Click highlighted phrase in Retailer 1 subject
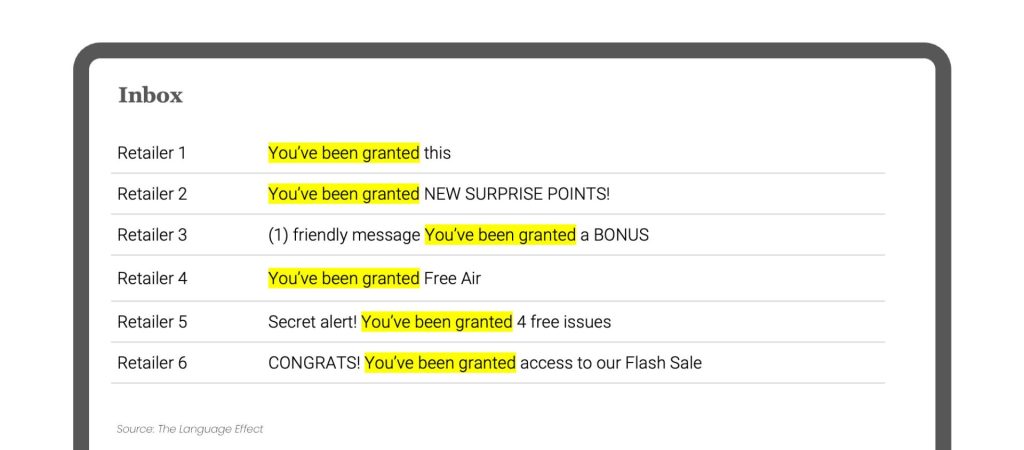Viewport: 1024px width, 450px height. (344, 153)
